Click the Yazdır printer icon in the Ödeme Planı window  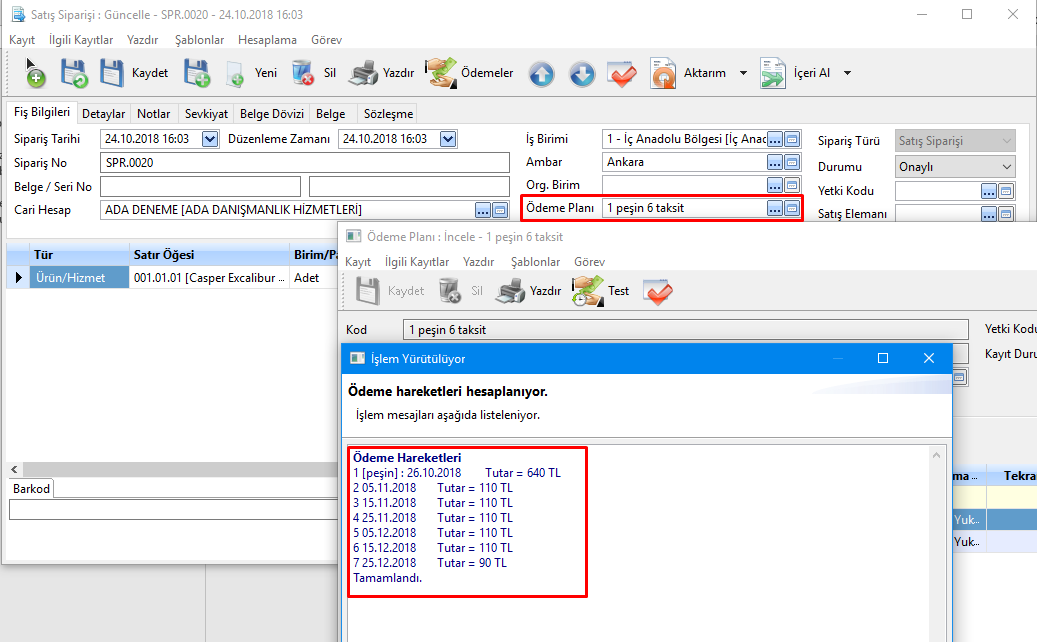click(511, 291)
